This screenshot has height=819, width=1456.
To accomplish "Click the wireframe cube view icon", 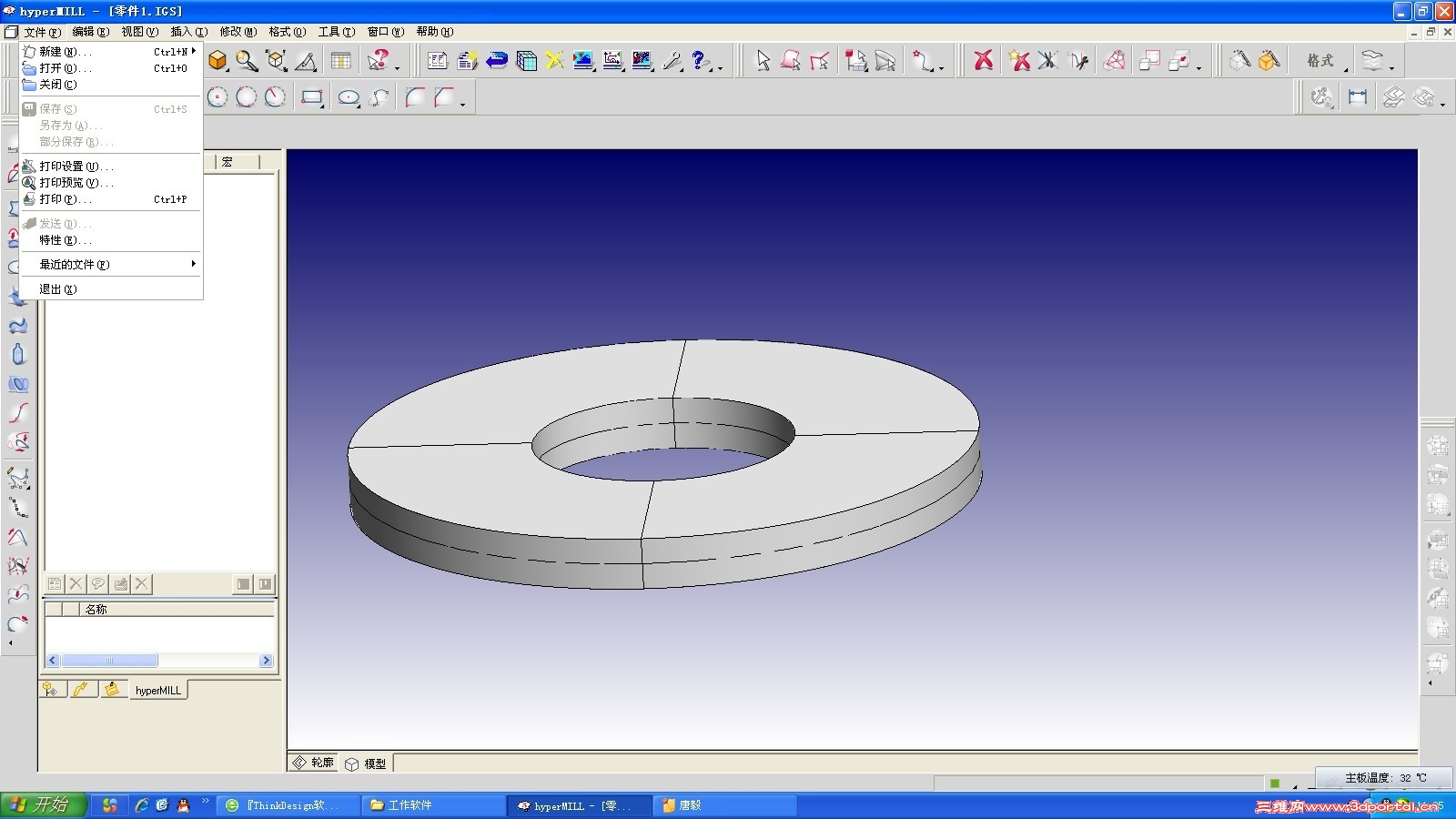I will pyautogui.click(x=277, y=61).
